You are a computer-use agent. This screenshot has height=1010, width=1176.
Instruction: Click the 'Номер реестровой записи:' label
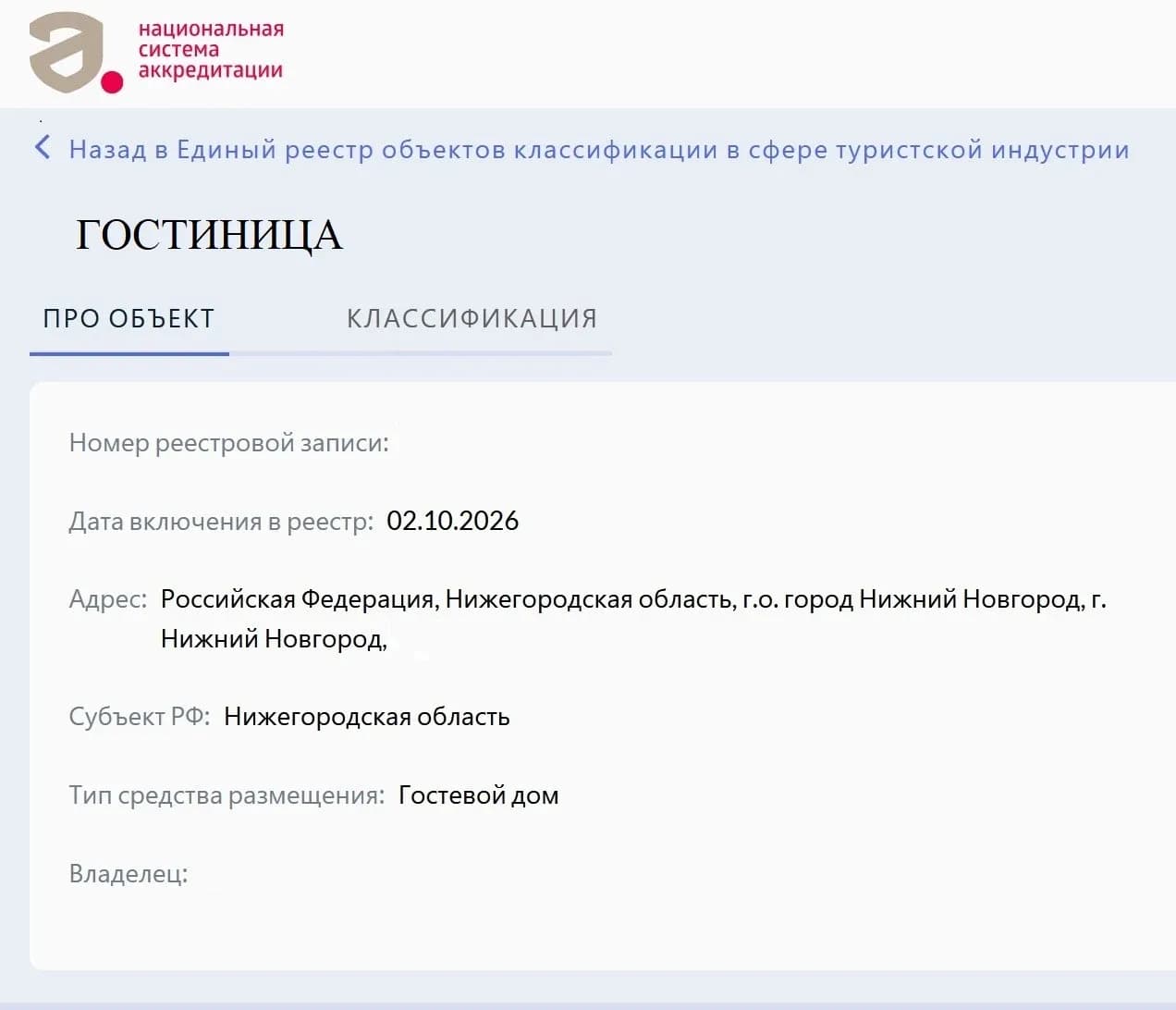coord(229,443)
